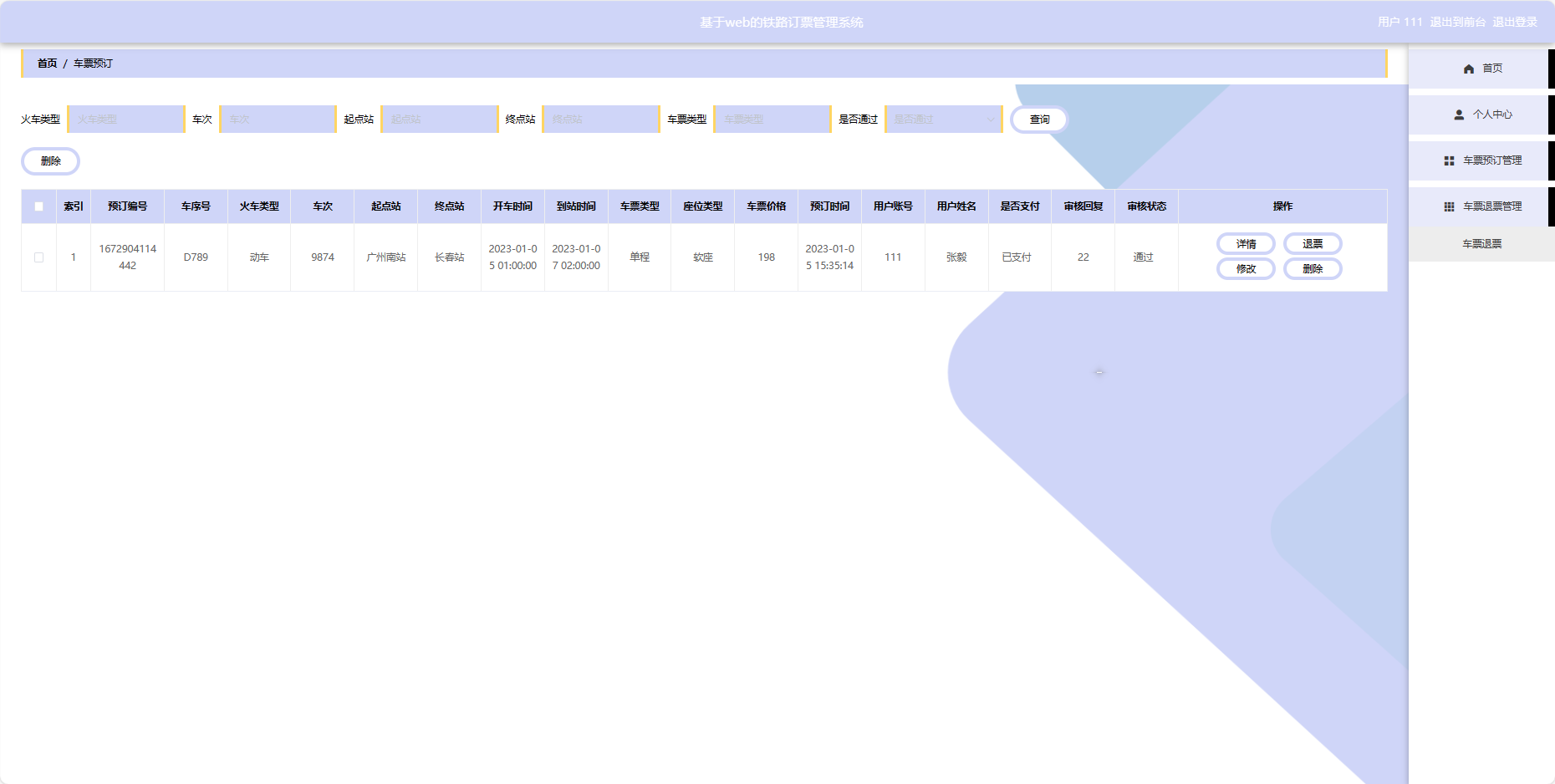Click cell text 9874

pos(323,257)
